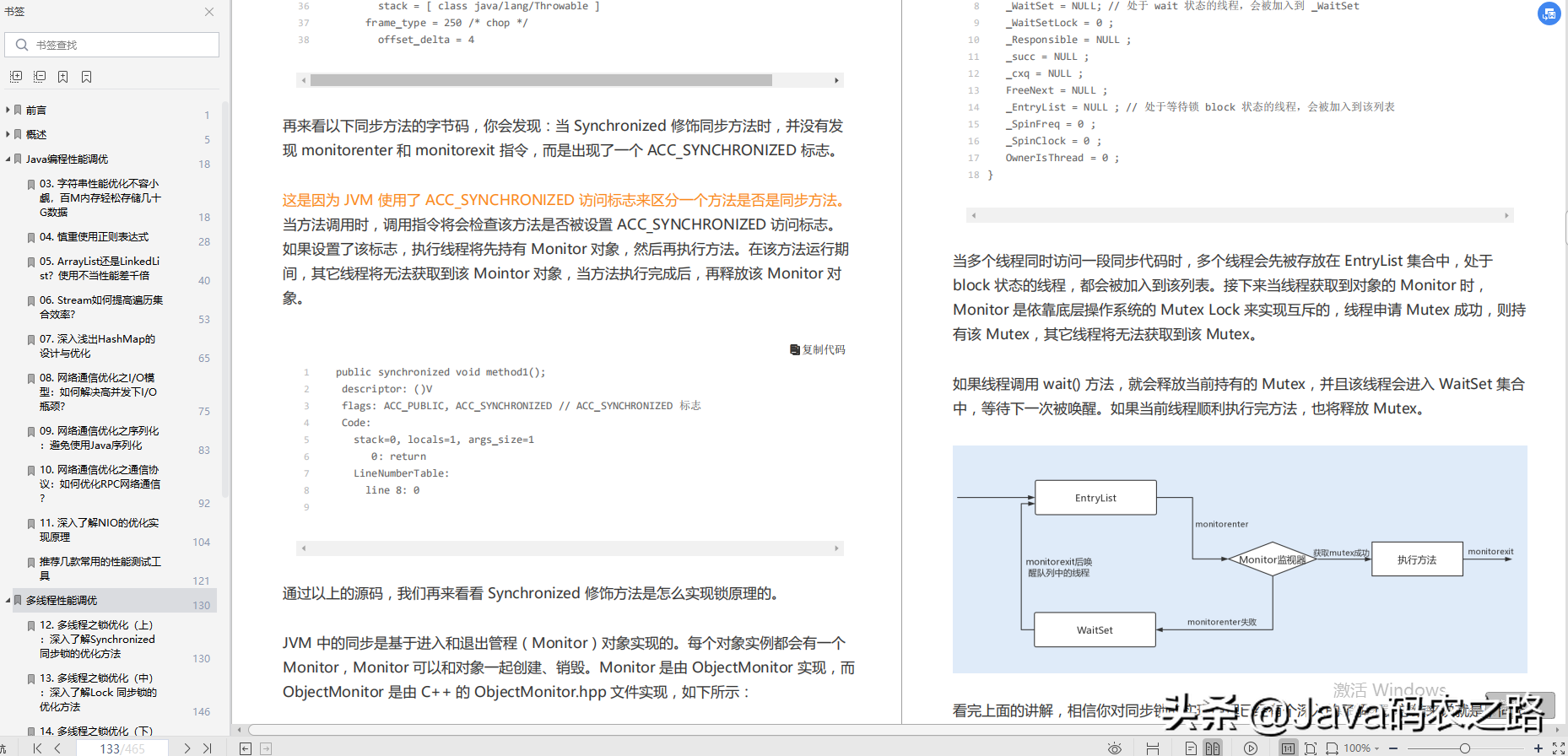The width and height of the screenshot is (1568, 756).
Task: Jump to the last page
Action: coord(208,748)
